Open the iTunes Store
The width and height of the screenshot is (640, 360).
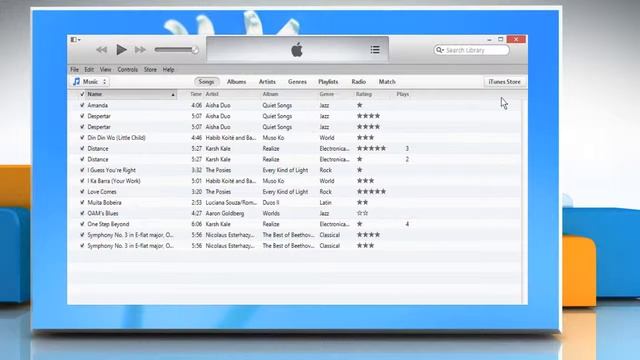click(x=504, y=82)
